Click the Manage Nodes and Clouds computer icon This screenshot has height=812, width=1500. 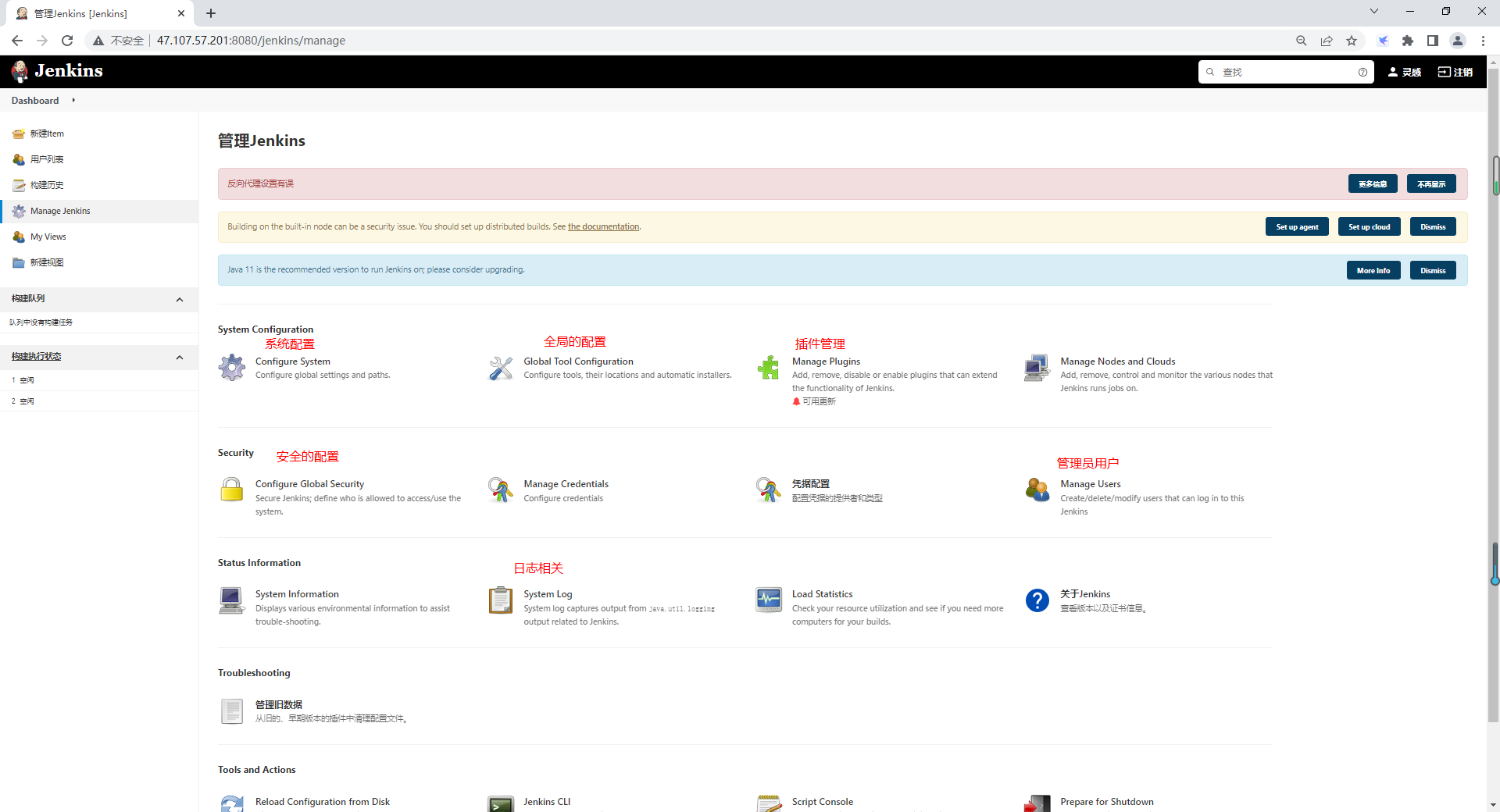pyautogui.click(x=1037, y=368)
